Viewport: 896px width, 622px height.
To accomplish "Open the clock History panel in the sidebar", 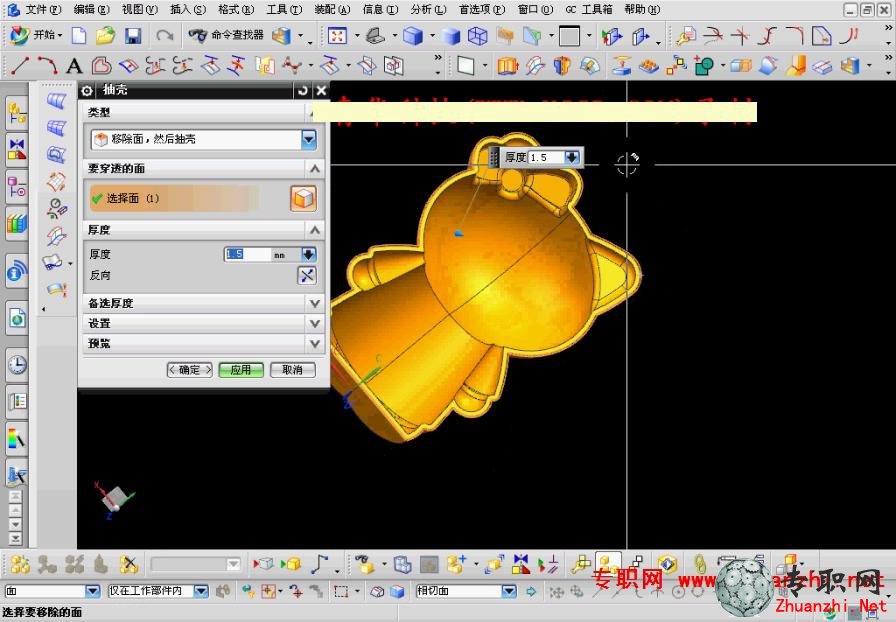I will point(17,364).
